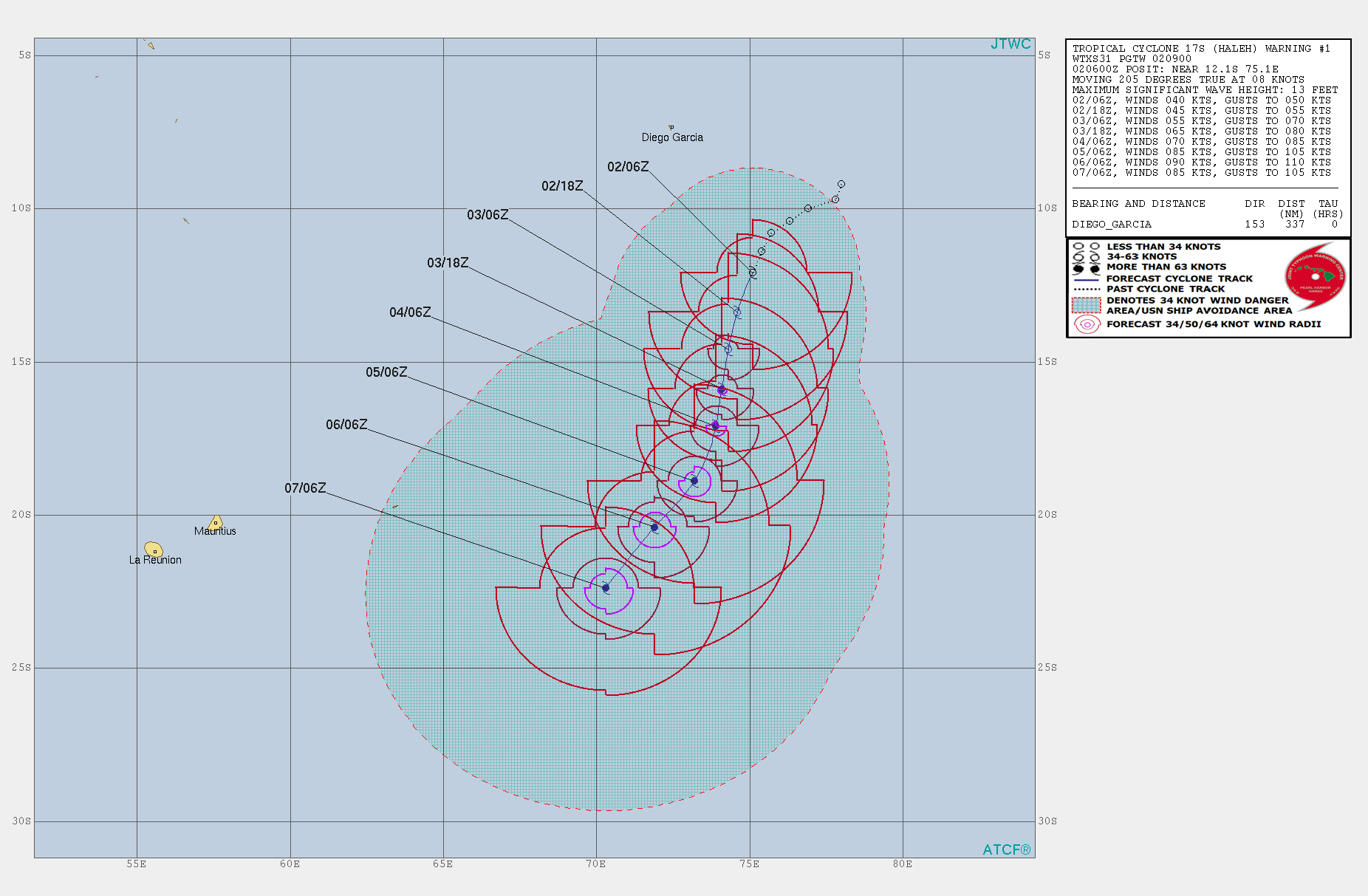The height and width of the screenshot is (896, 1368).
Task: Click the 03/18Z forecast cyclone position dot
Action: pos(722,390)
